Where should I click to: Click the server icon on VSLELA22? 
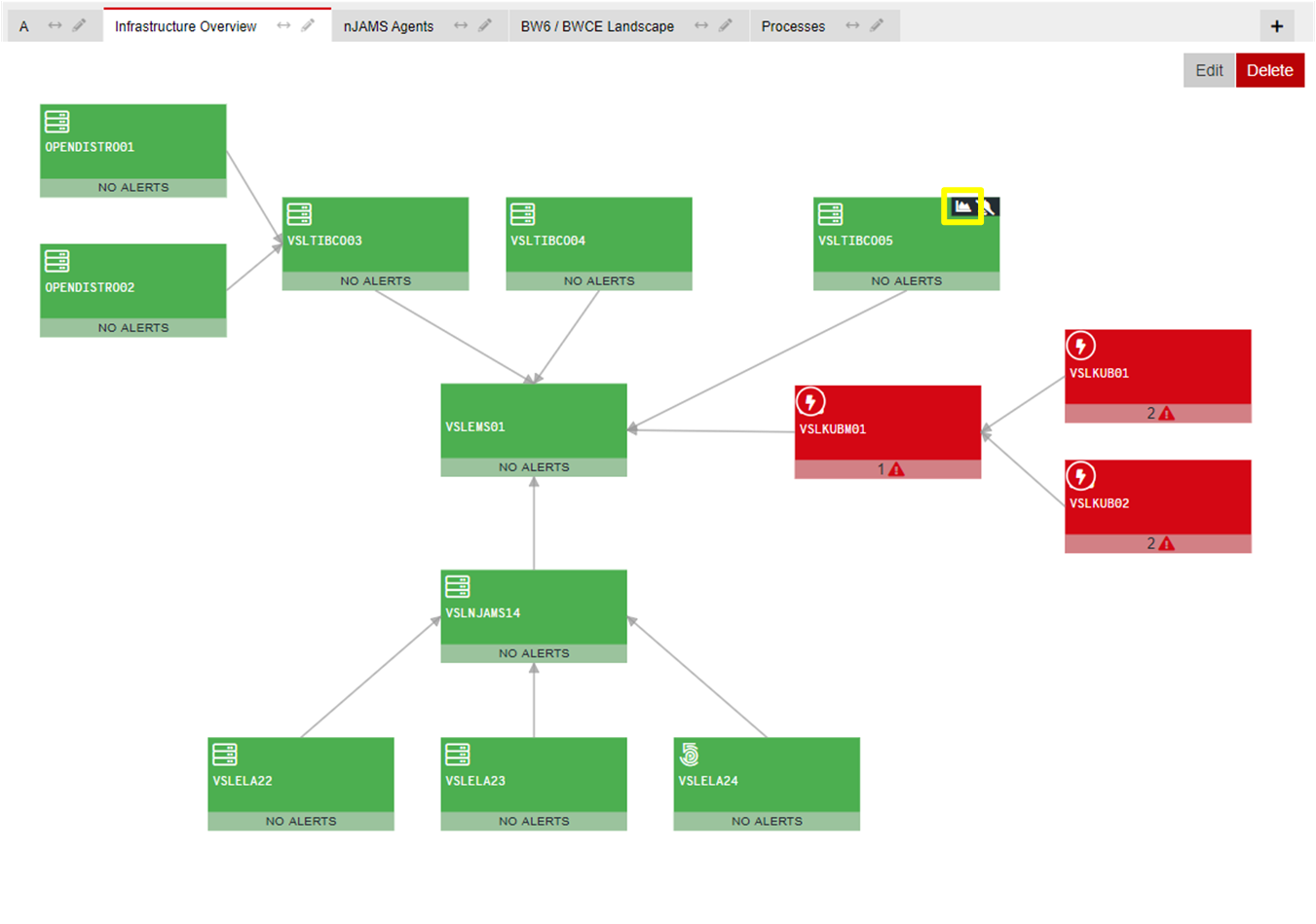225,755
